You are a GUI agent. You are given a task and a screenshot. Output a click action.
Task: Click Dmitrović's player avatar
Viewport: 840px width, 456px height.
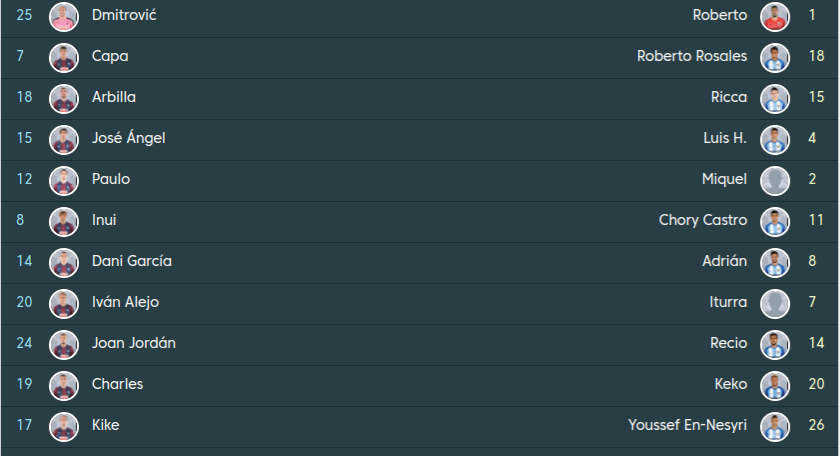[x=64, y=16]
